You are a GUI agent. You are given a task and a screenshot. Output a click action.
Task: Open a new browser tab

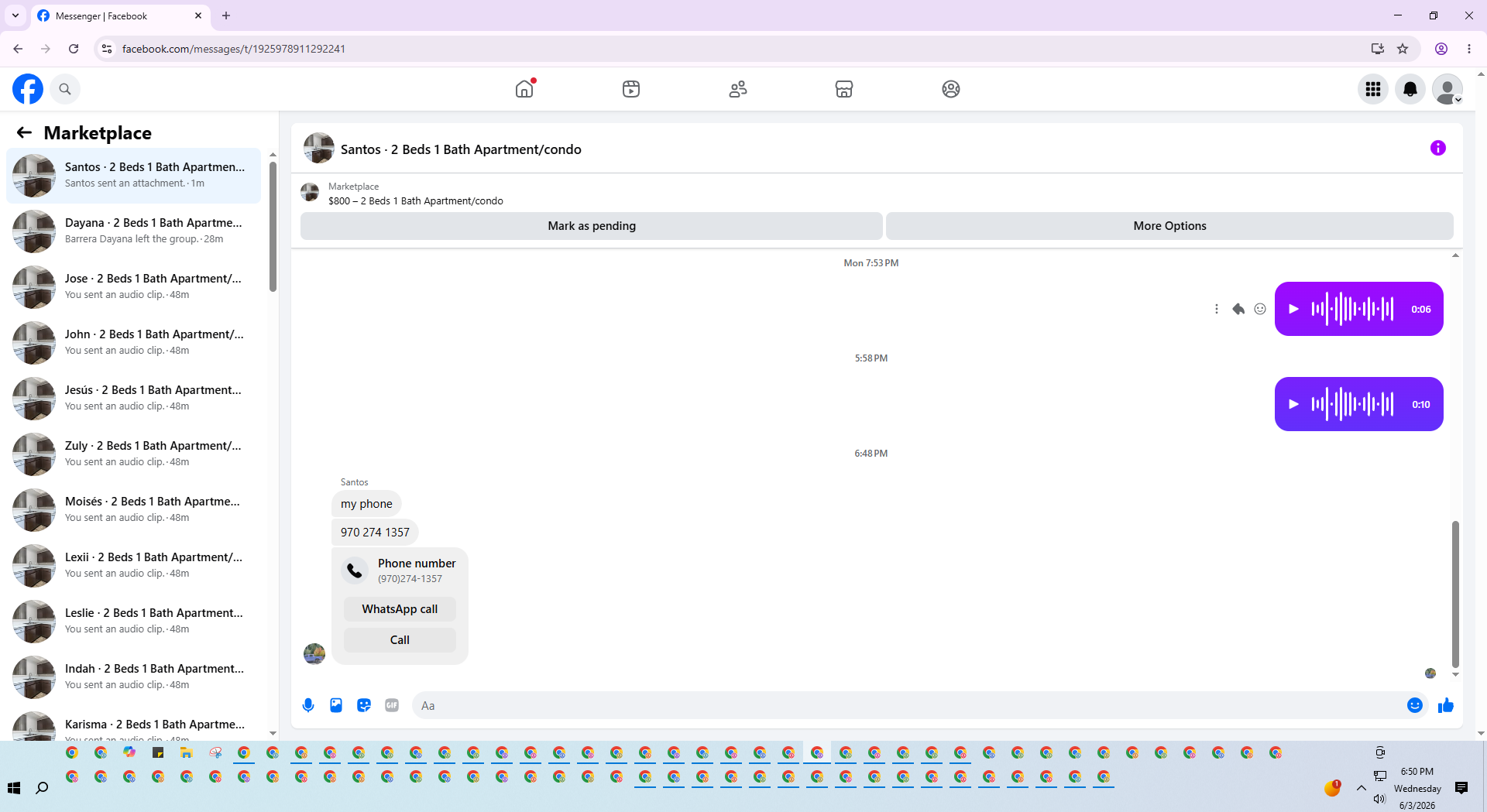coord(226,15)
